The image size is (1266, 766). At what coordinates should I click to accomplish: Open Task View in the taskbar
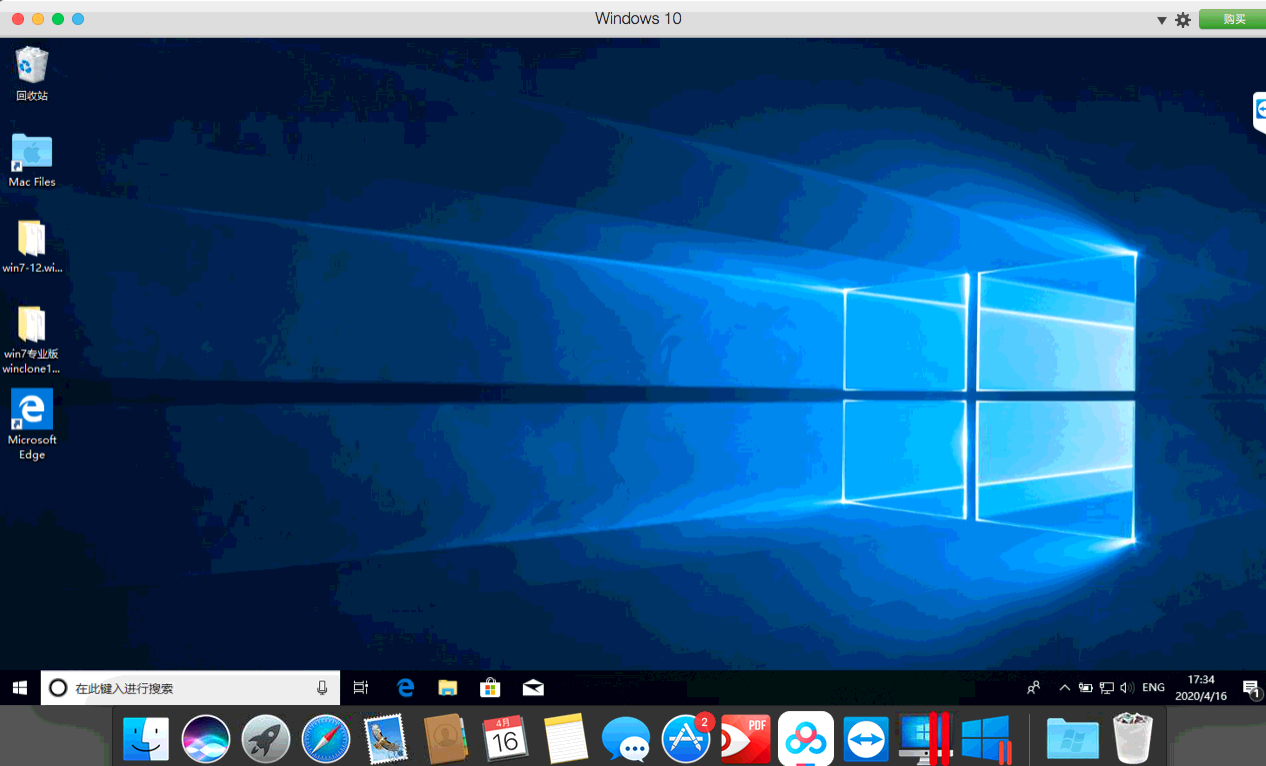point(361,688)
